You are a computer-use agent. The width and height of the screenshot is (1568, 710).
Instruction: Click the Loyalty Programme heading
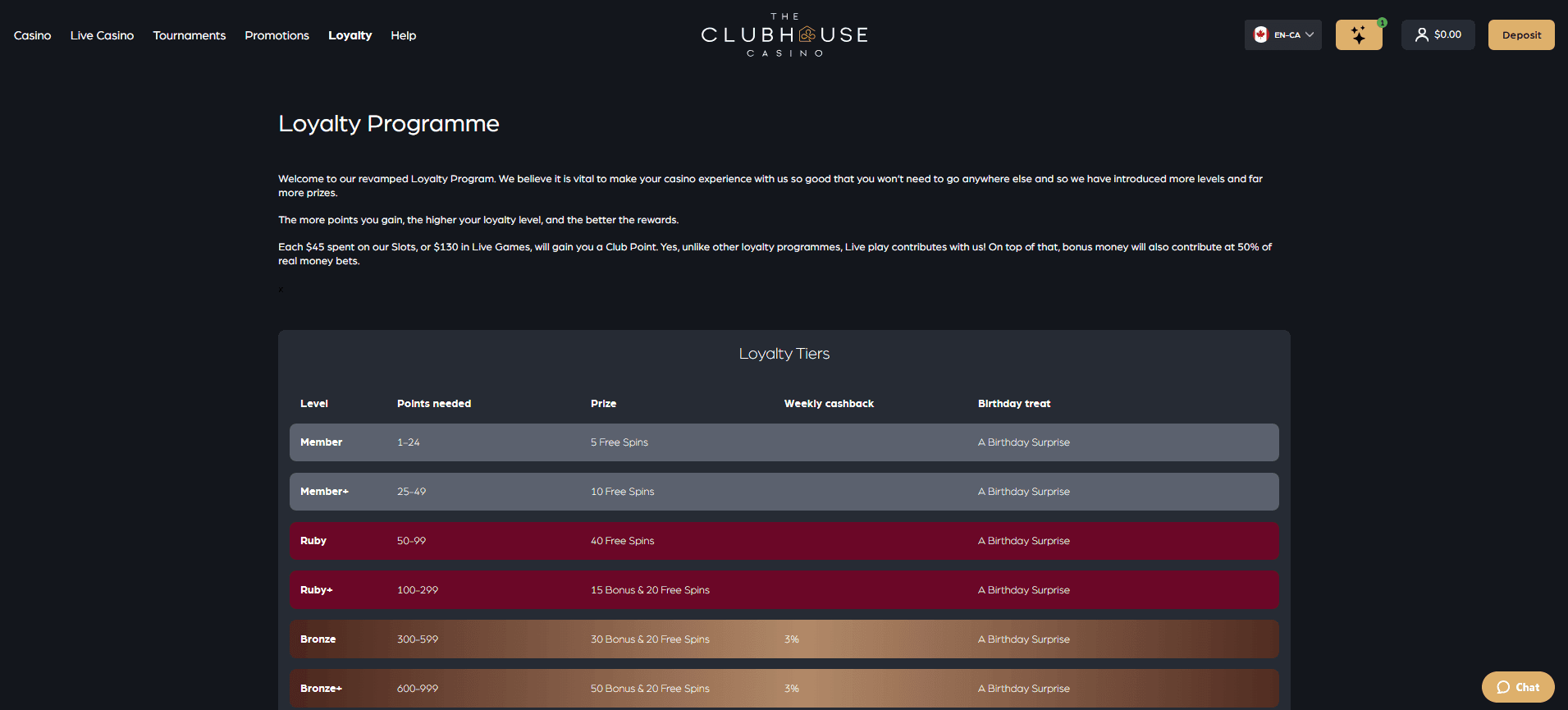pyautogui.click(x=388, y=124)
